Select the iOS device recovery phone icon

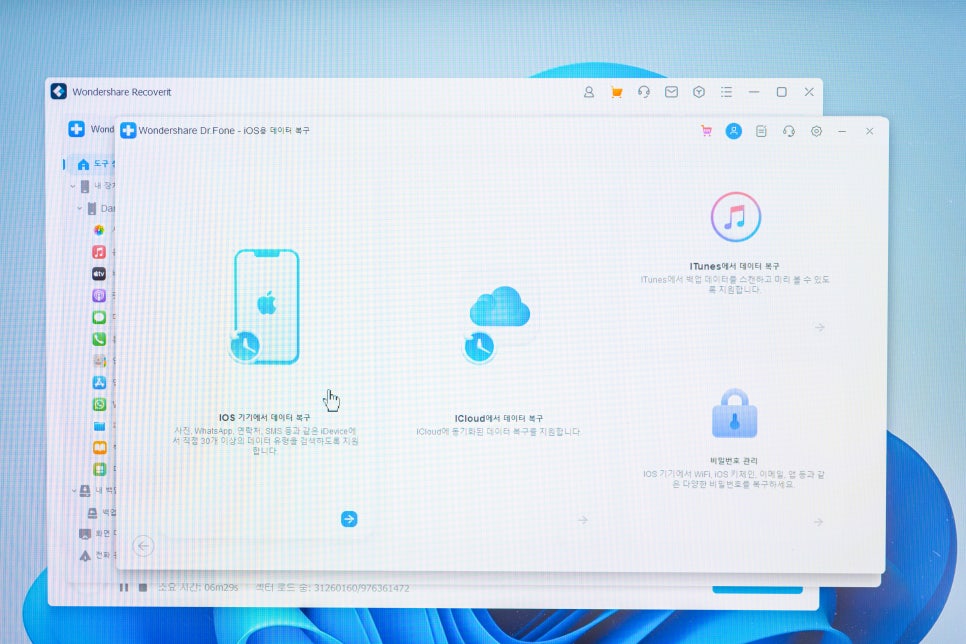[x=265, y=306]
